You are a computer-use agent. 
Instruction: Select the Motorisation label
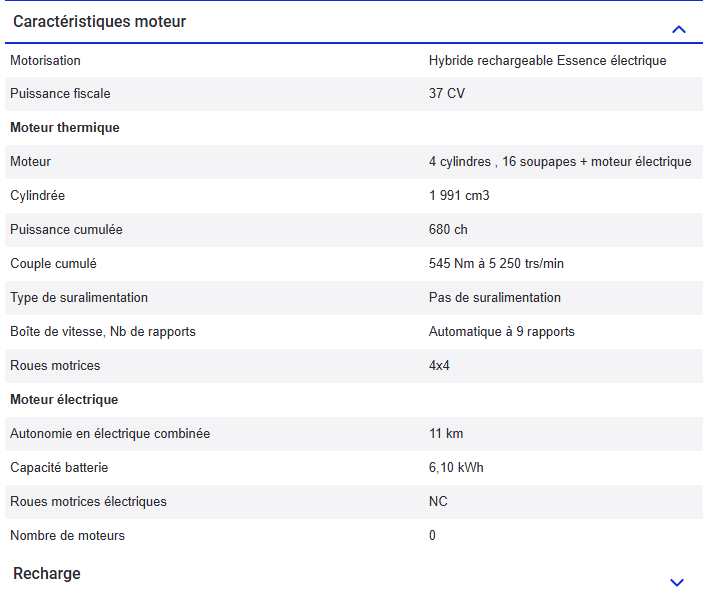pos(45,61)
